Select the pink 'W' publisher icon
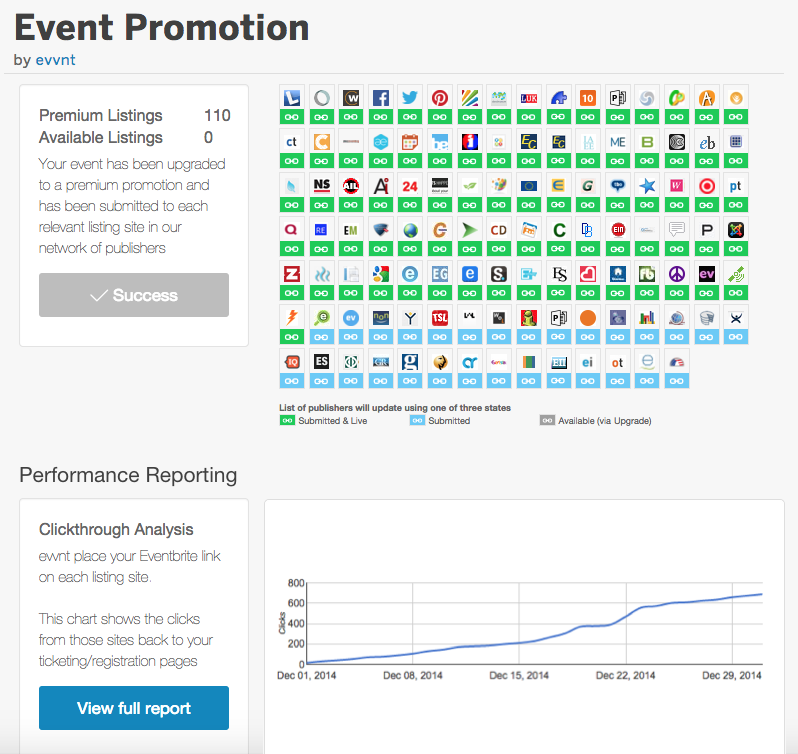This screenshot has height=754, width=798. click(x=676, y=186)
